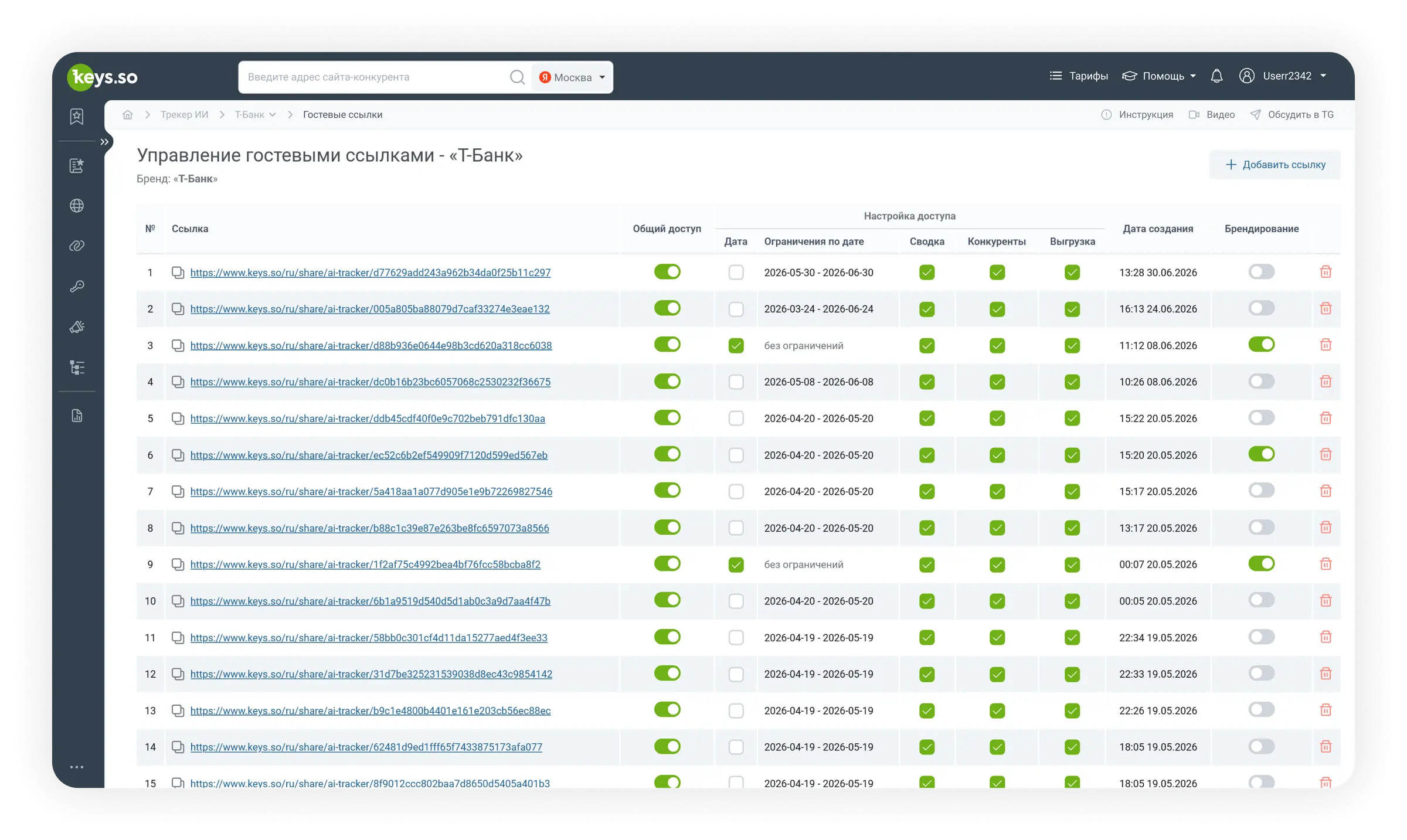Delete guest link in row 1
1407x840 pixels.
click(1326, 272)
